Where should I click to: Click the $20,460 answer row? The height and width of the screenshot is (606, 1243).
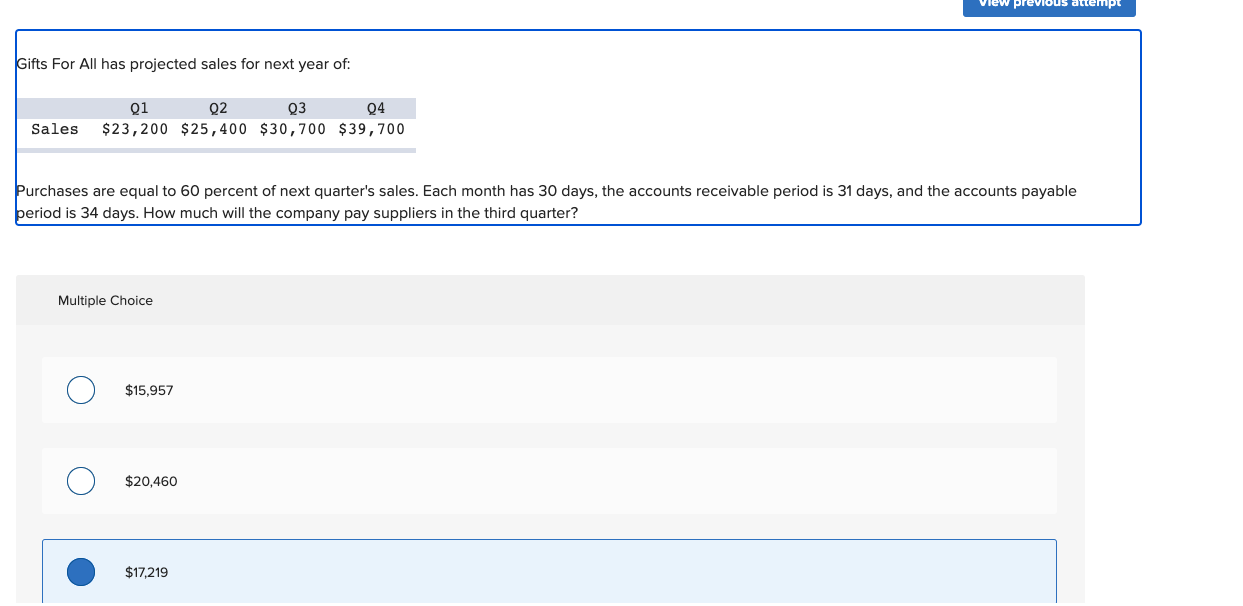point(550,481)
